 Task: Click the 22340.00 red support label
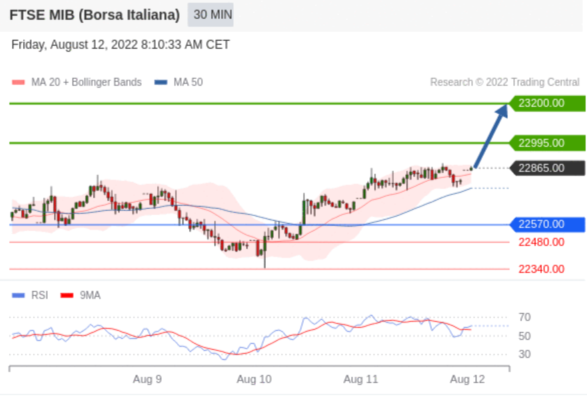[x=541, y=269]
